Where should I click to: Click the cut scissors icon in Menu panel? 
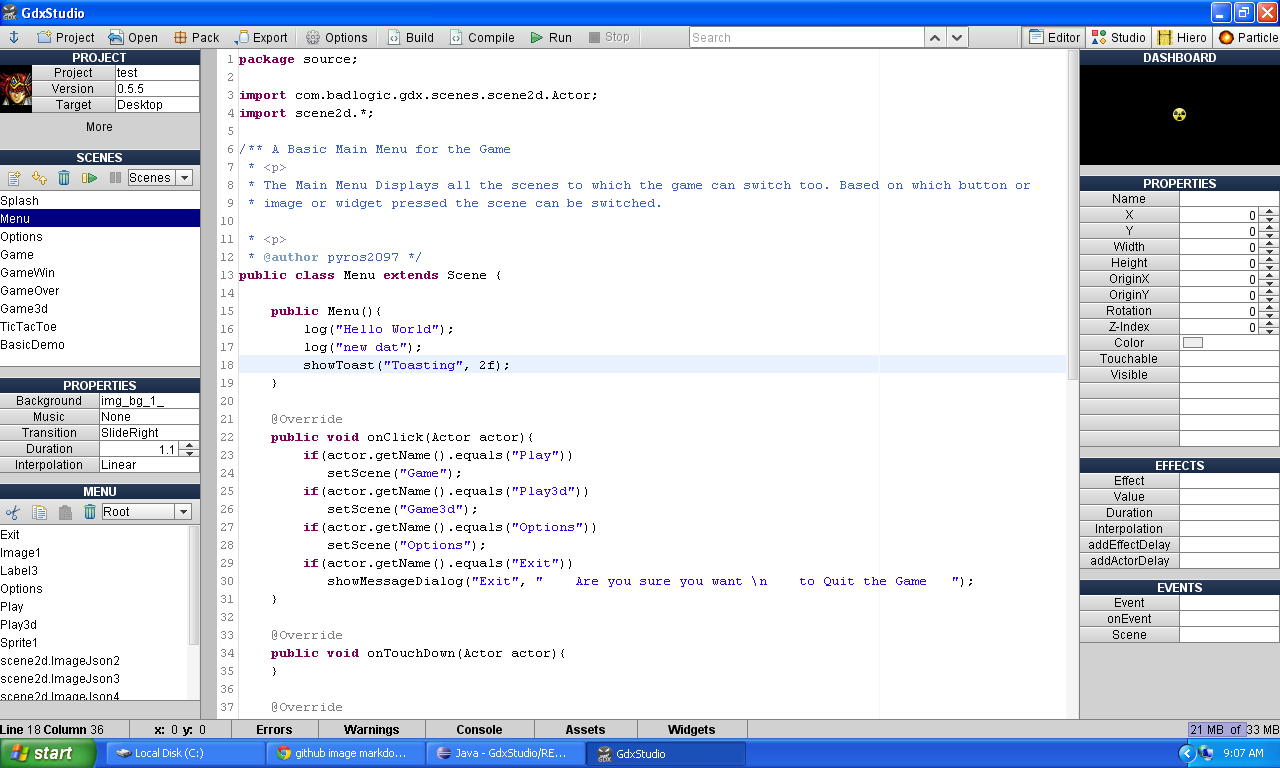point(13,512)
